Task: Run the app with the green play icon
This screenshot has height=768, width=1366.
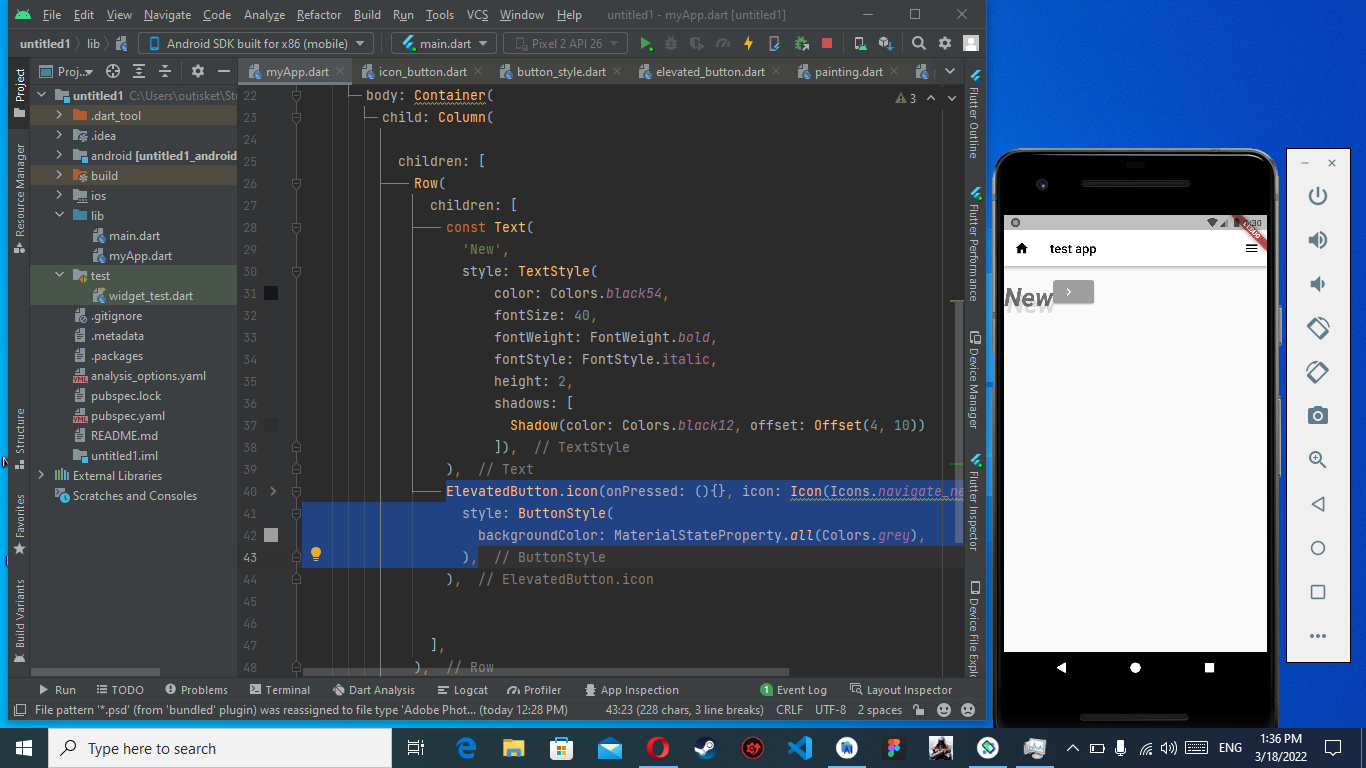Action: coord(646,44)
